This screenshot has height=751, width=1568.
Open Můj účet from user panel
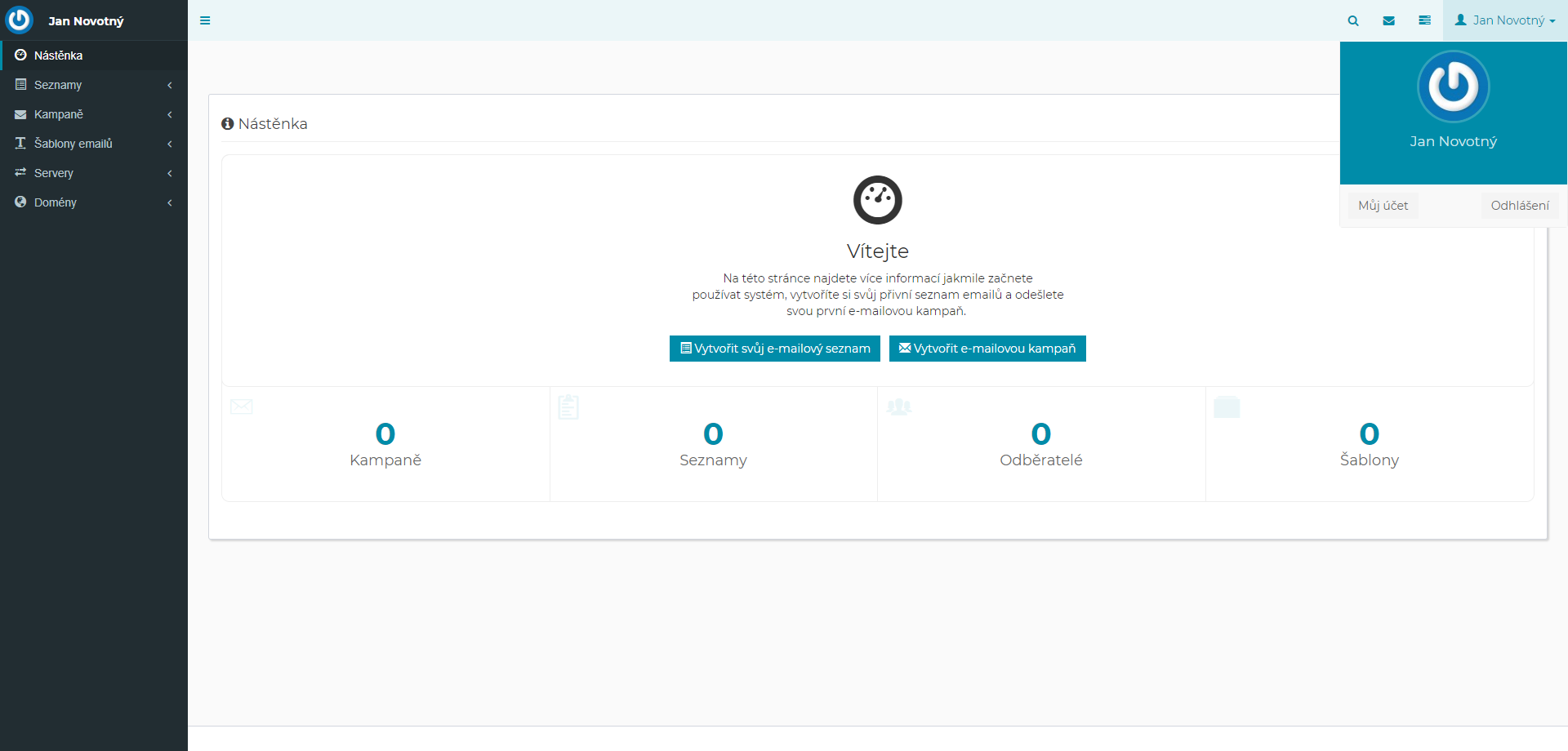click(1383, 206)
